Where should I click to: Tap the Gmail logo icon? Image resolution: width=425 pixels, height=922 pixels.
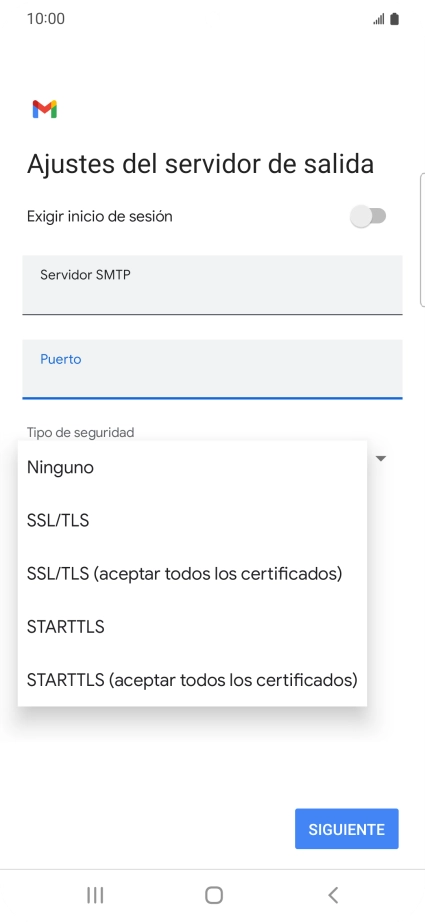coord(45,109)
